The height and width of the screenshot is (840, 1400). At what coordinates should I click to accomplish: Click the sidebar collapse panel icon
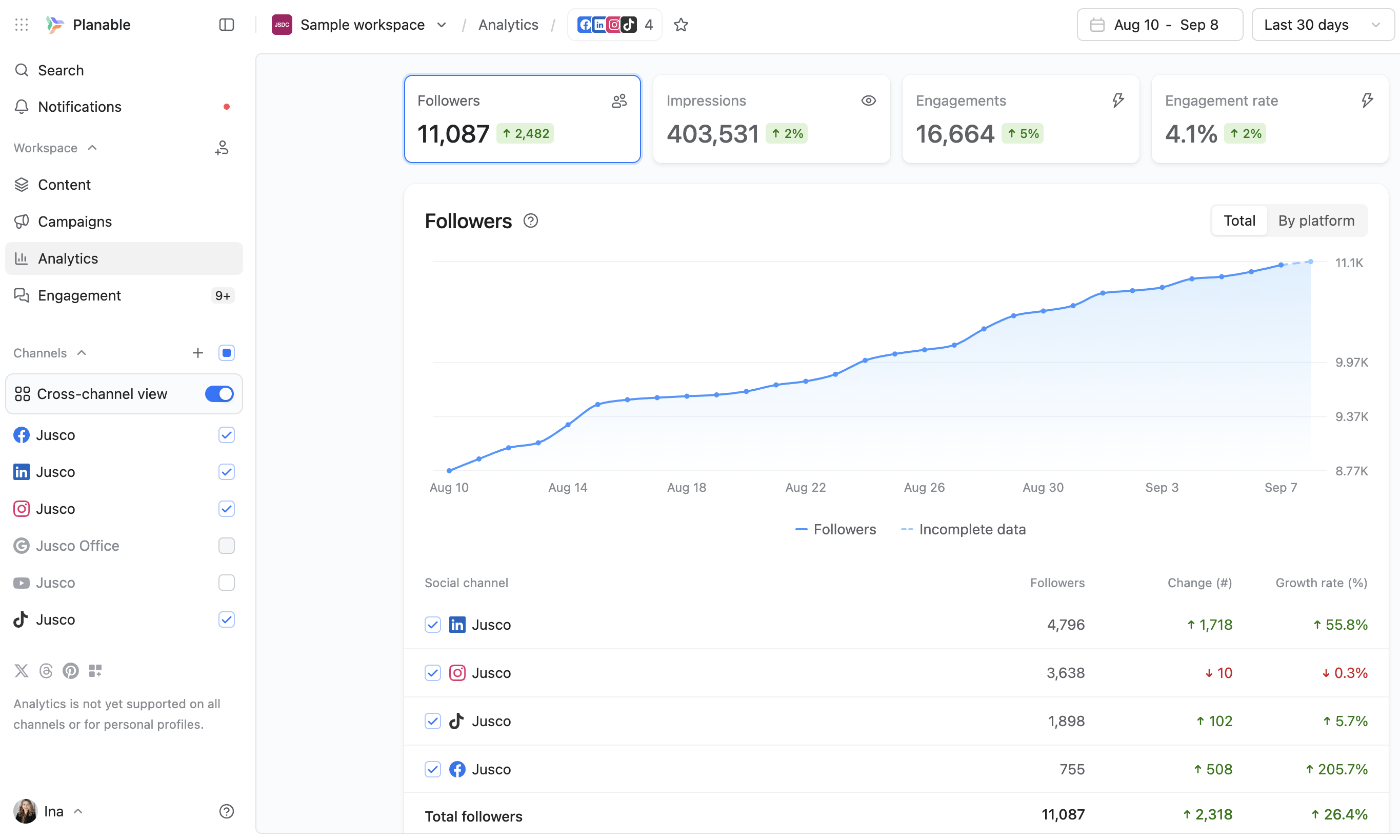(226, 25)
